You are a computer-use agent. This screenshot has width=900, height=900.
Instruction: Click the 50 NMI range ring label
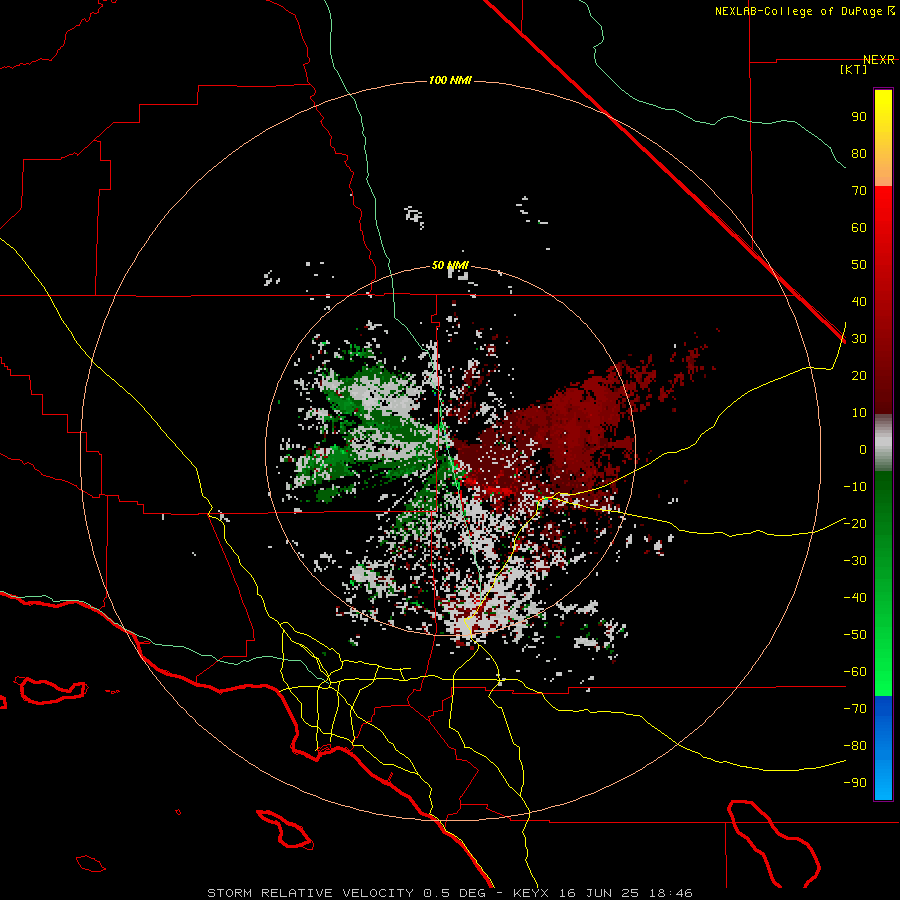pos(450,265)
